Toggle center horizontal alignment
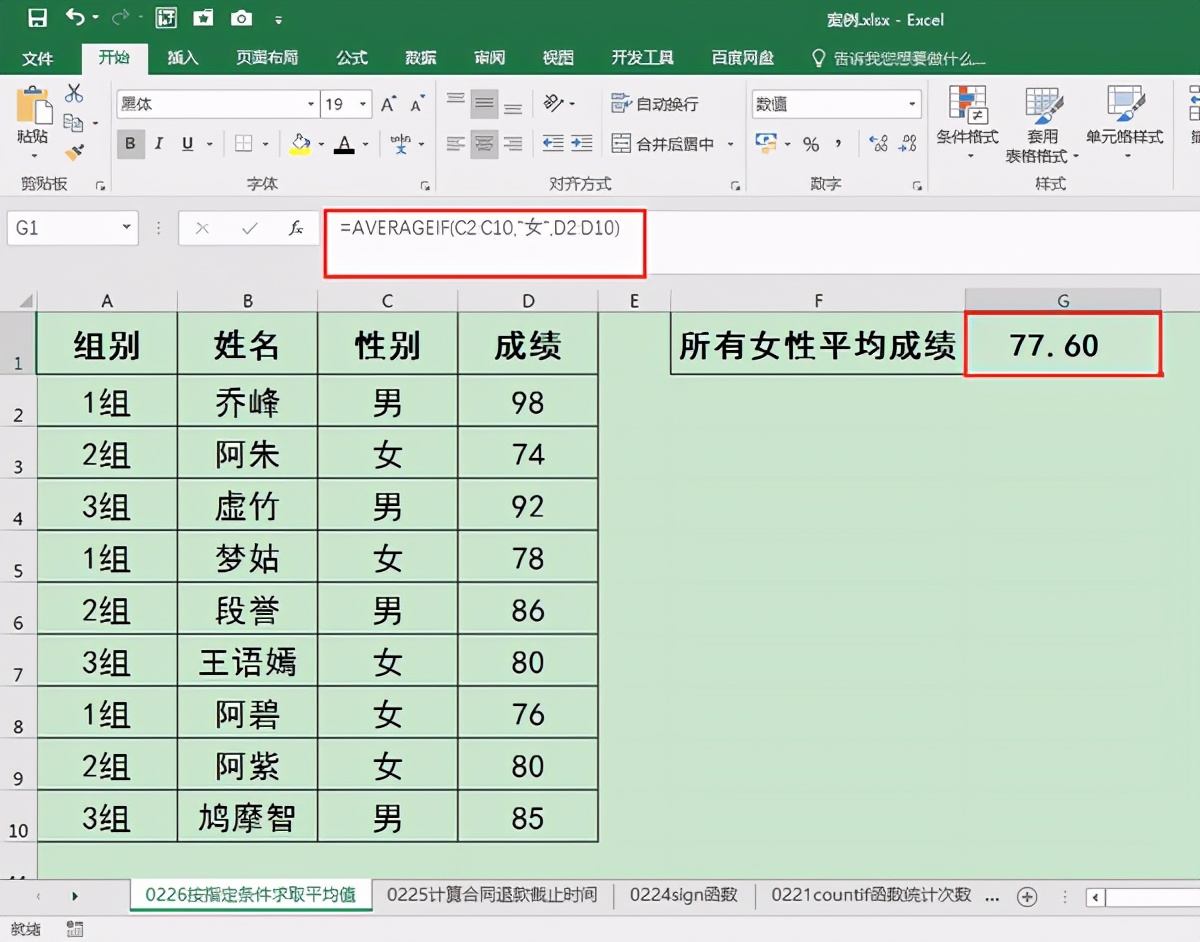The height and width of the screenshot is (942, 1200). coord(485,144)
